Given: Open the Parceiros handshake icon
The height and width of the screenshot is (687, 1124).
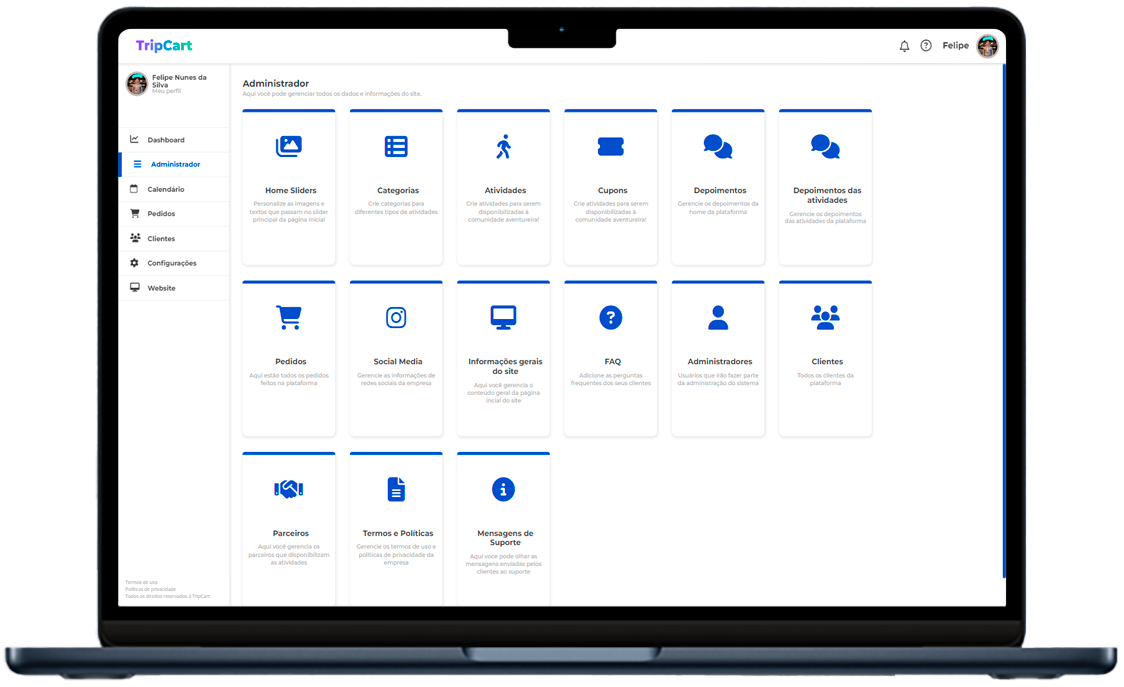Looking at the screenshot, I should click(x=289, y=489).
